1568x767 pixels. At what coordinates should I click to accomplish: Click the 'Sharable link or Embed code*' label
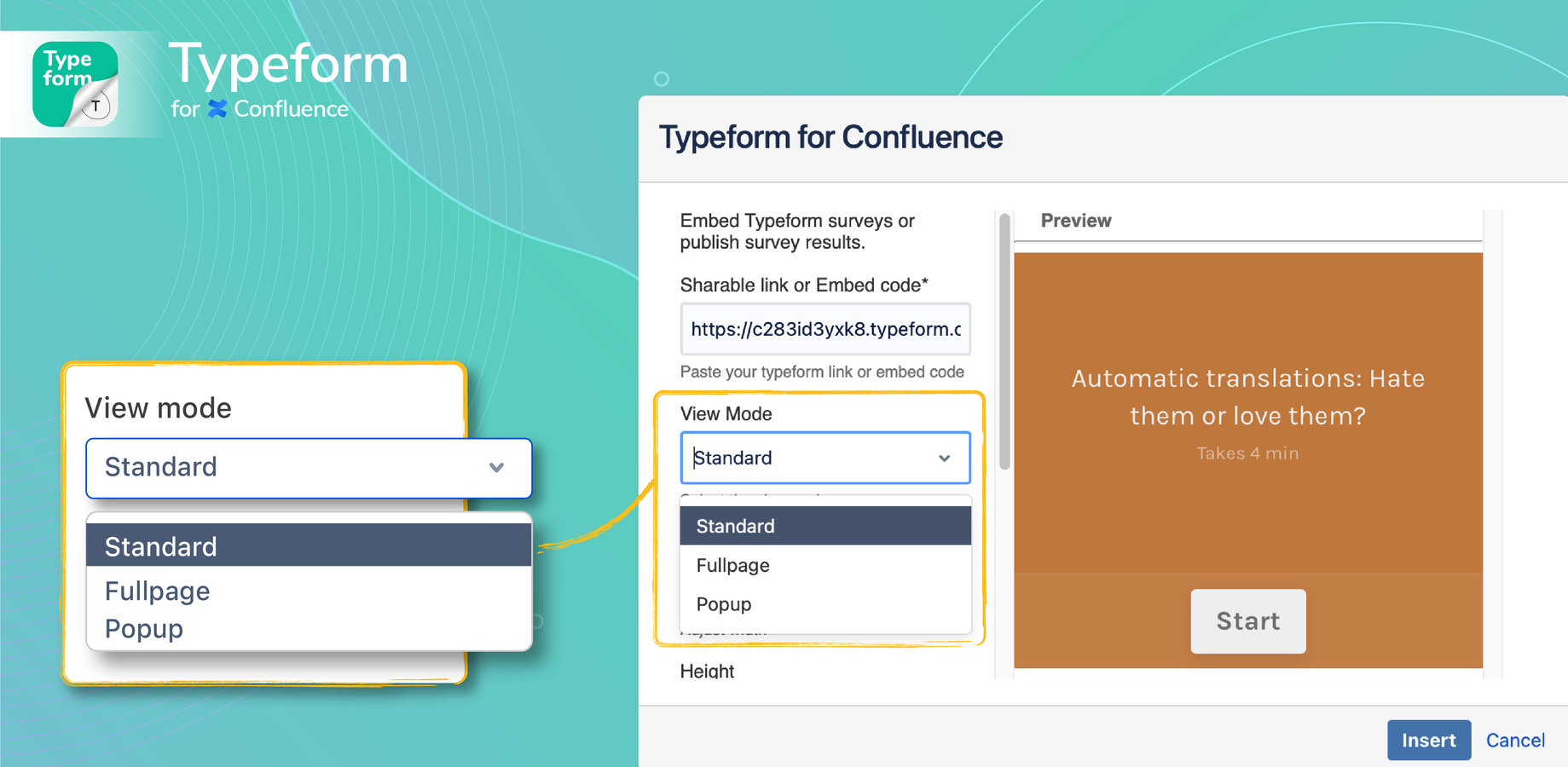[x=804, y=285]
